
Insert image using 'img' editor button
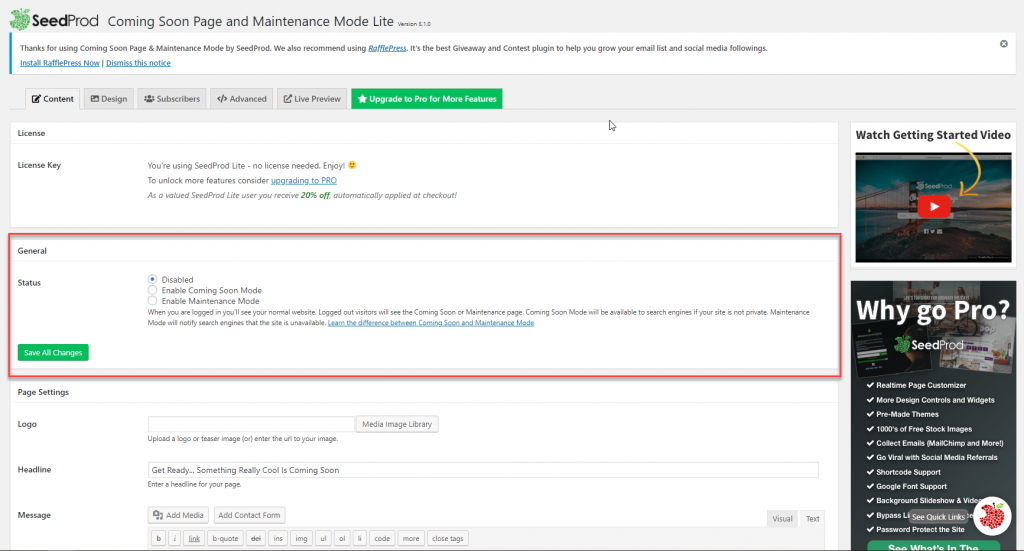(300, 538)
